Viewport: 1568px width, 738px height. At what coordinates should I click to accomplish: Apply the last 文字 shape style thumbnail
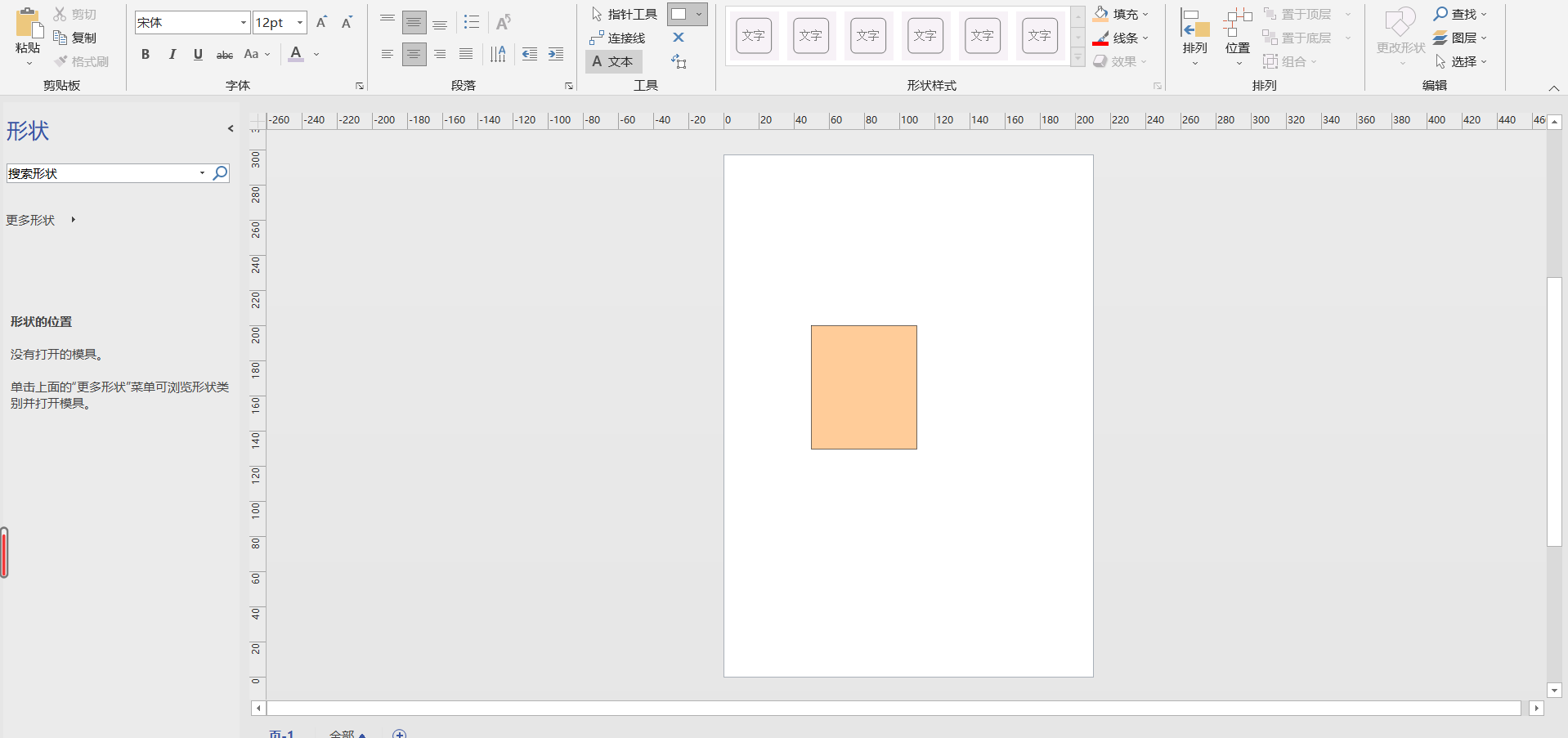click(1040, 36)
